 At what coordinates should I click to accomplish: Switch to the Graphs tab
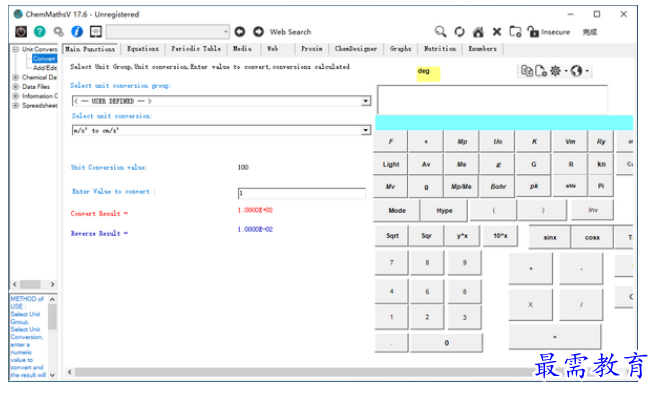(x=401, y=49)
